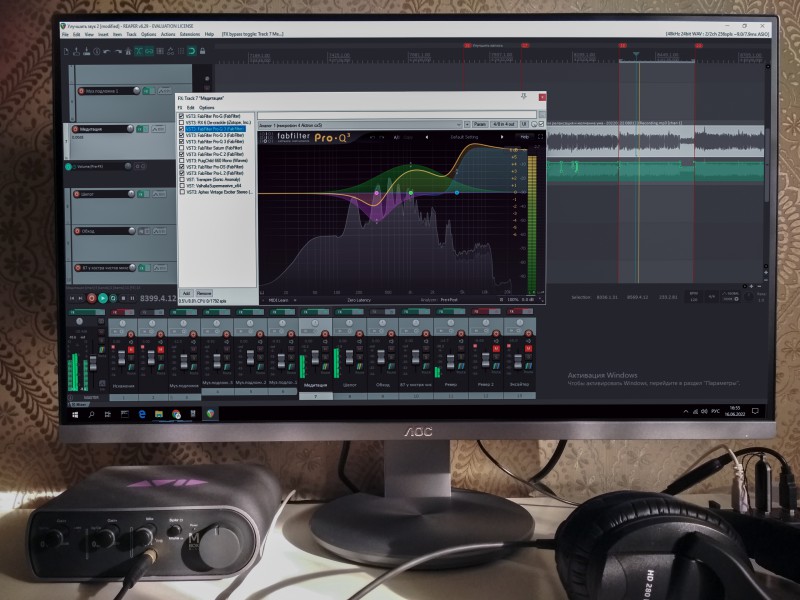Click the Windows Start button
The image size is (800, 600).
75,415
